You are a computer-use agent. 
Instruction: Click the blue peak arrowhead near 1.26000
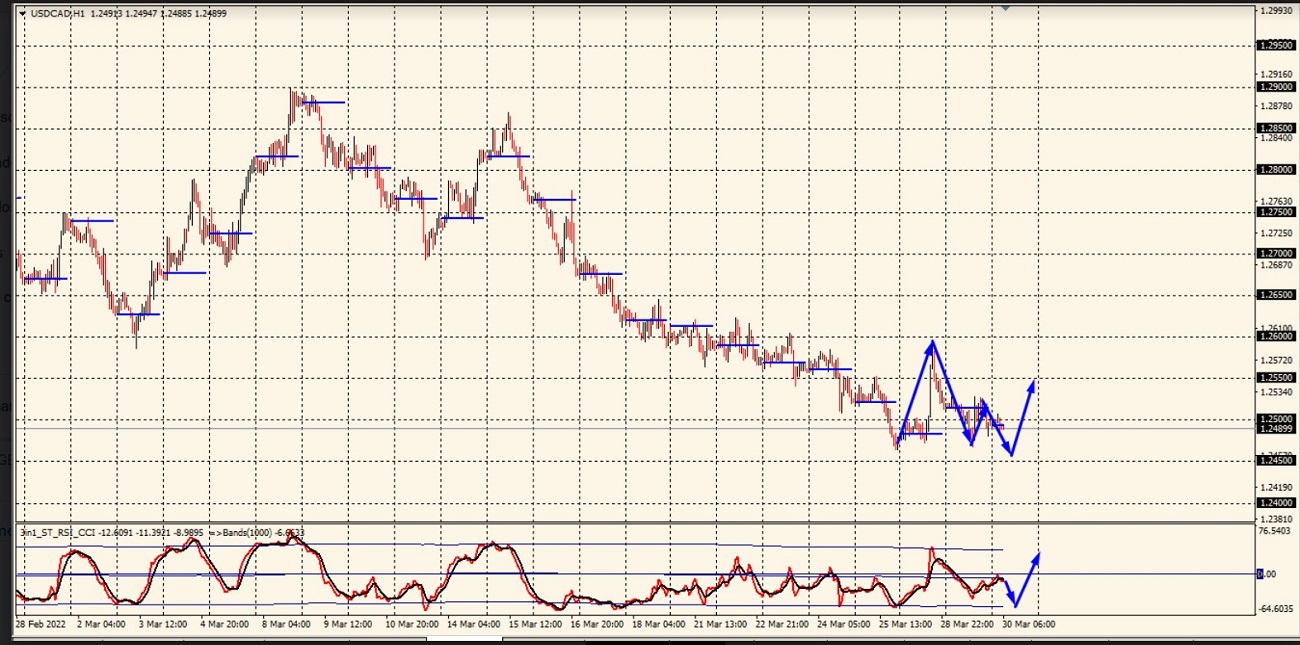click(933, 344)
